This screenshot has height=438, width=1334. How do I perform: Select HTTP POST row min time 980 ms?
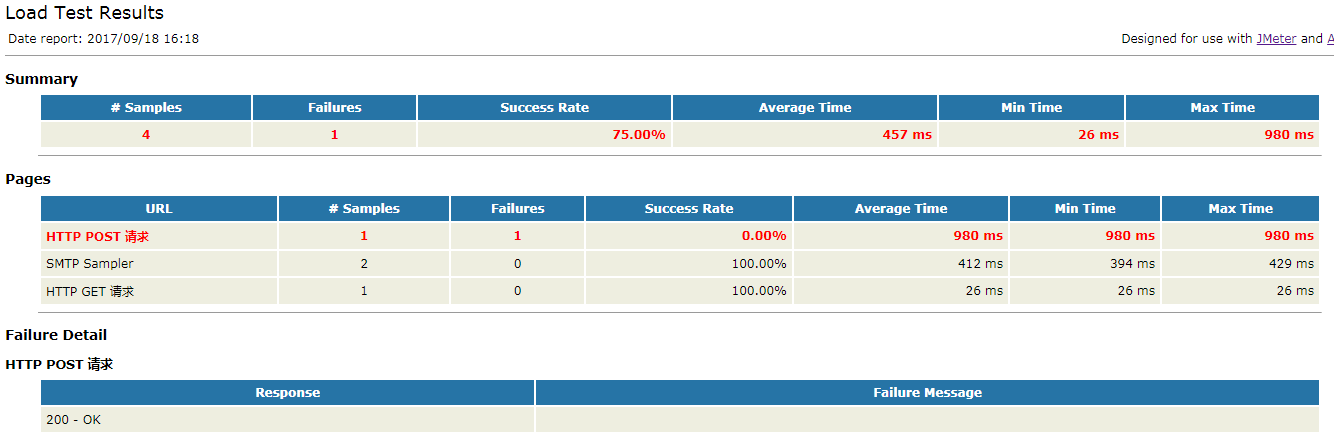click(x=1130, y=236)
